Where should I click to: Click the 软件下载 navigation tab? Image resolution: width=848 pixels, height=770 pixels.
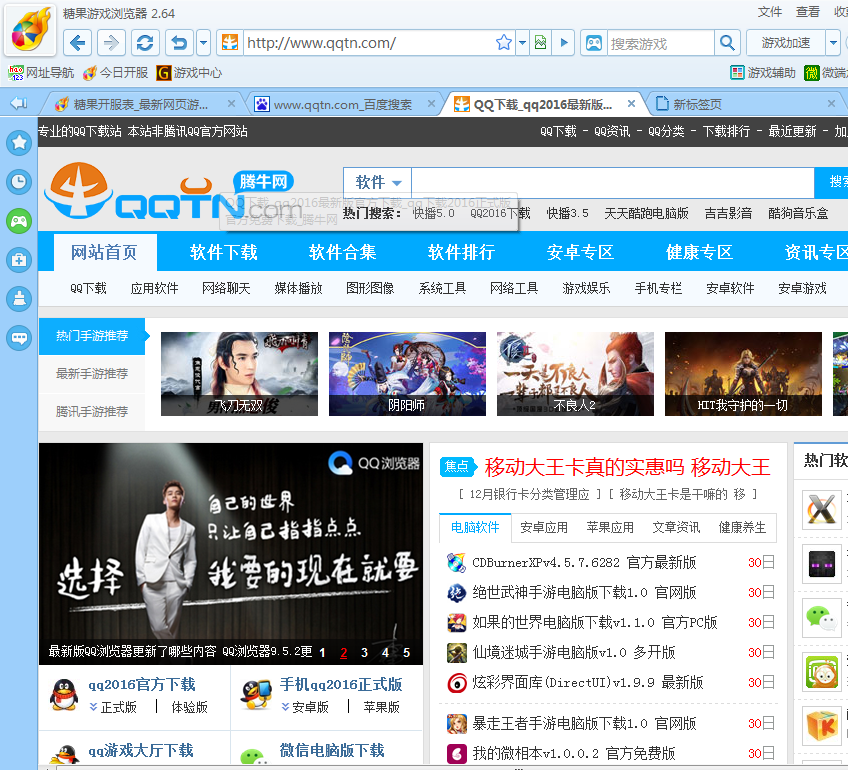(x=223, y=252)
